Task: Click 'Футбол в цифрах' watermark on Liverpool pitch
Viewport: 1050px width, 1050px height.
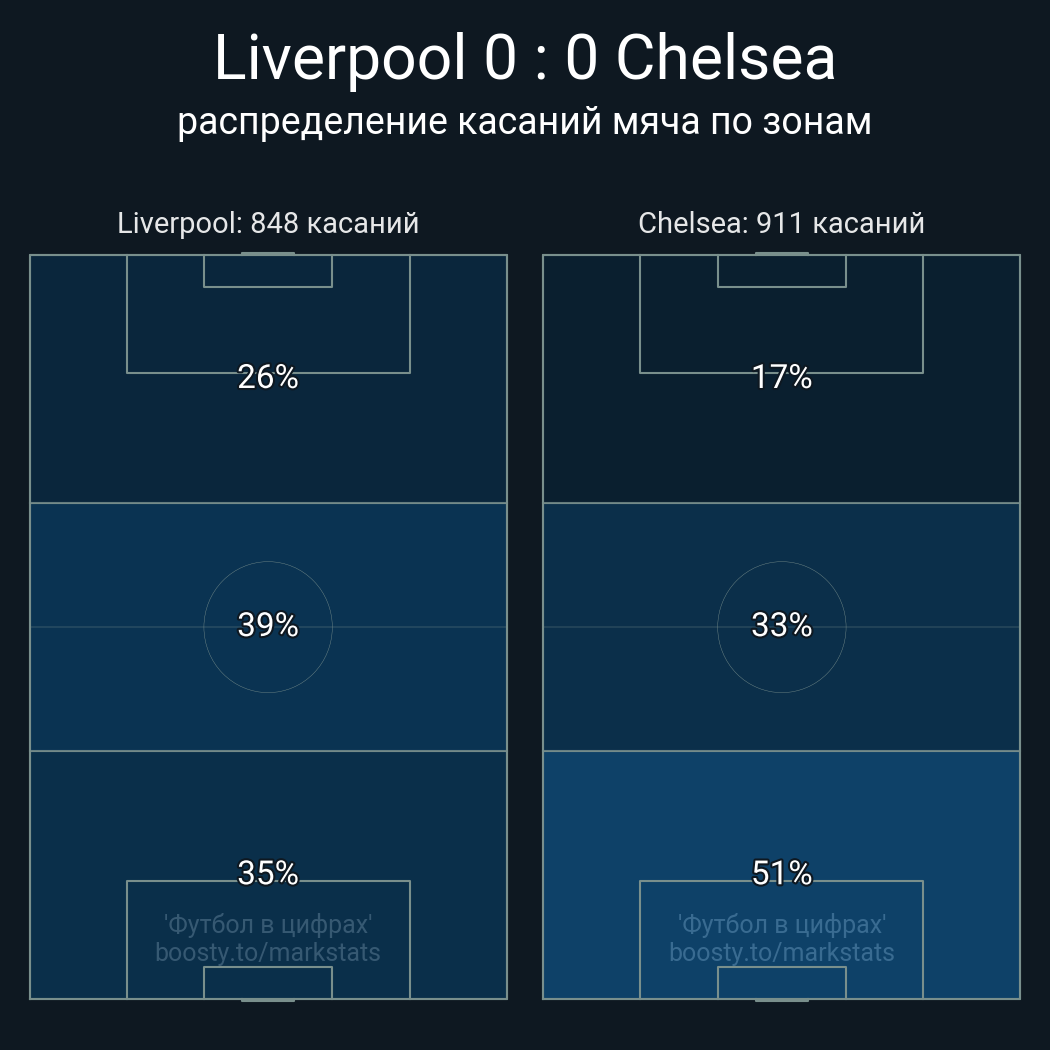Action: tap(268, 924)
